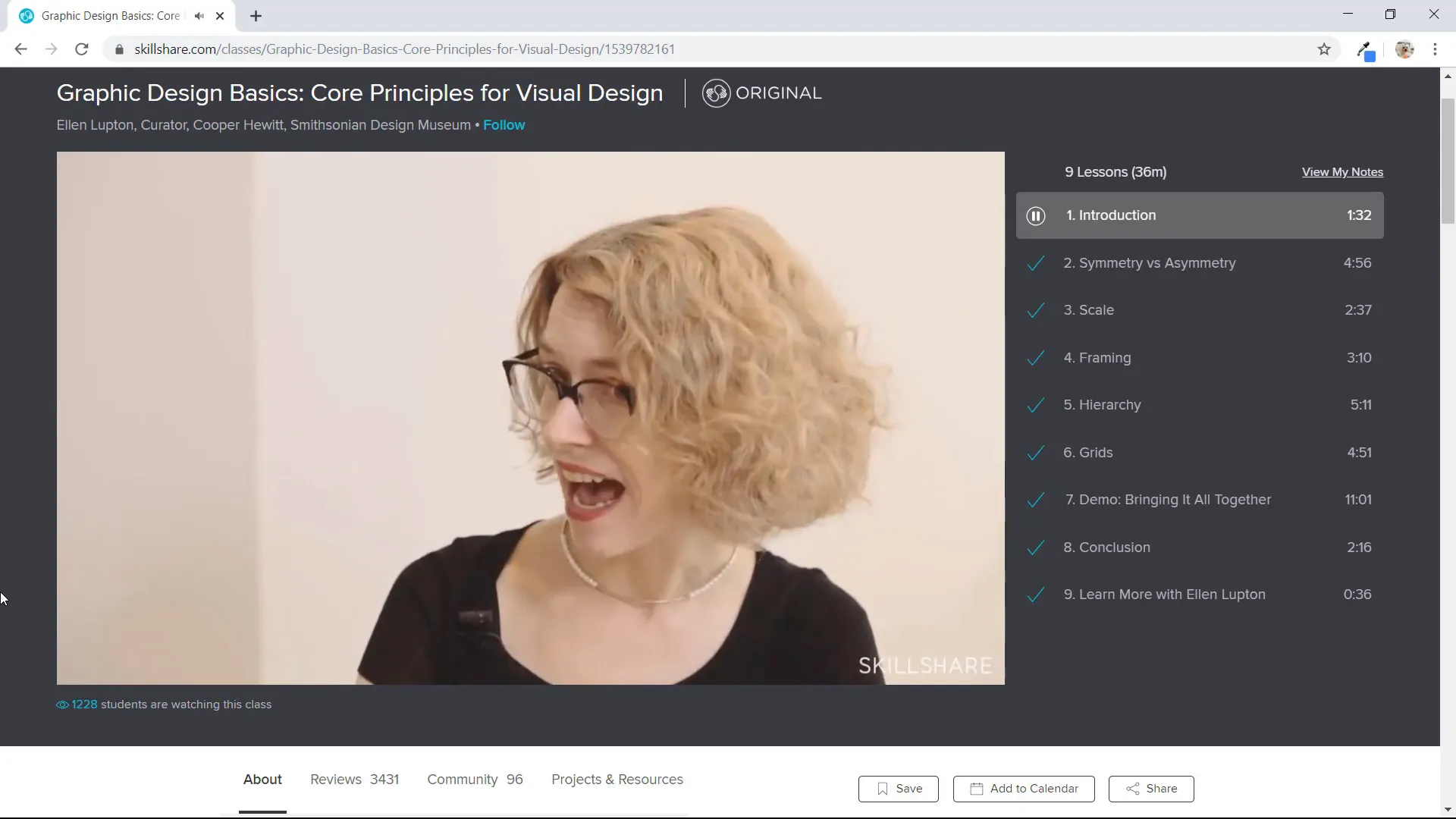Screen dimensions: 1456x819
Task: View site security lock info
Action: 119,49
